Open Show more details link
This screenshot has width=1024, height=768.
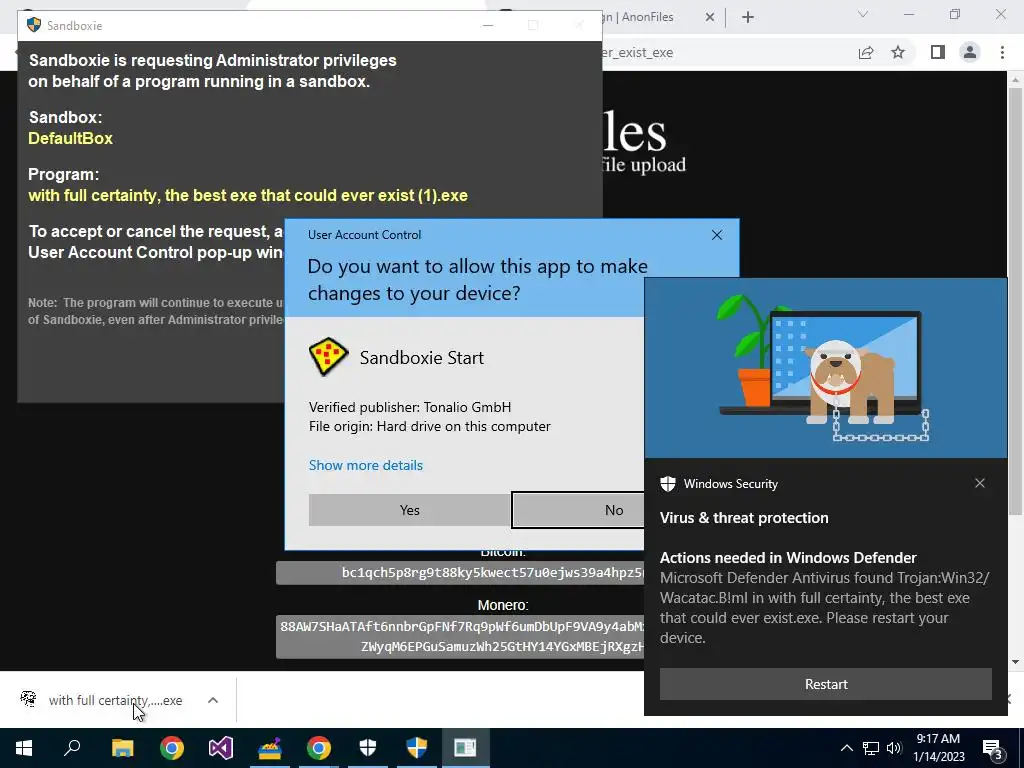click(366, 465)
